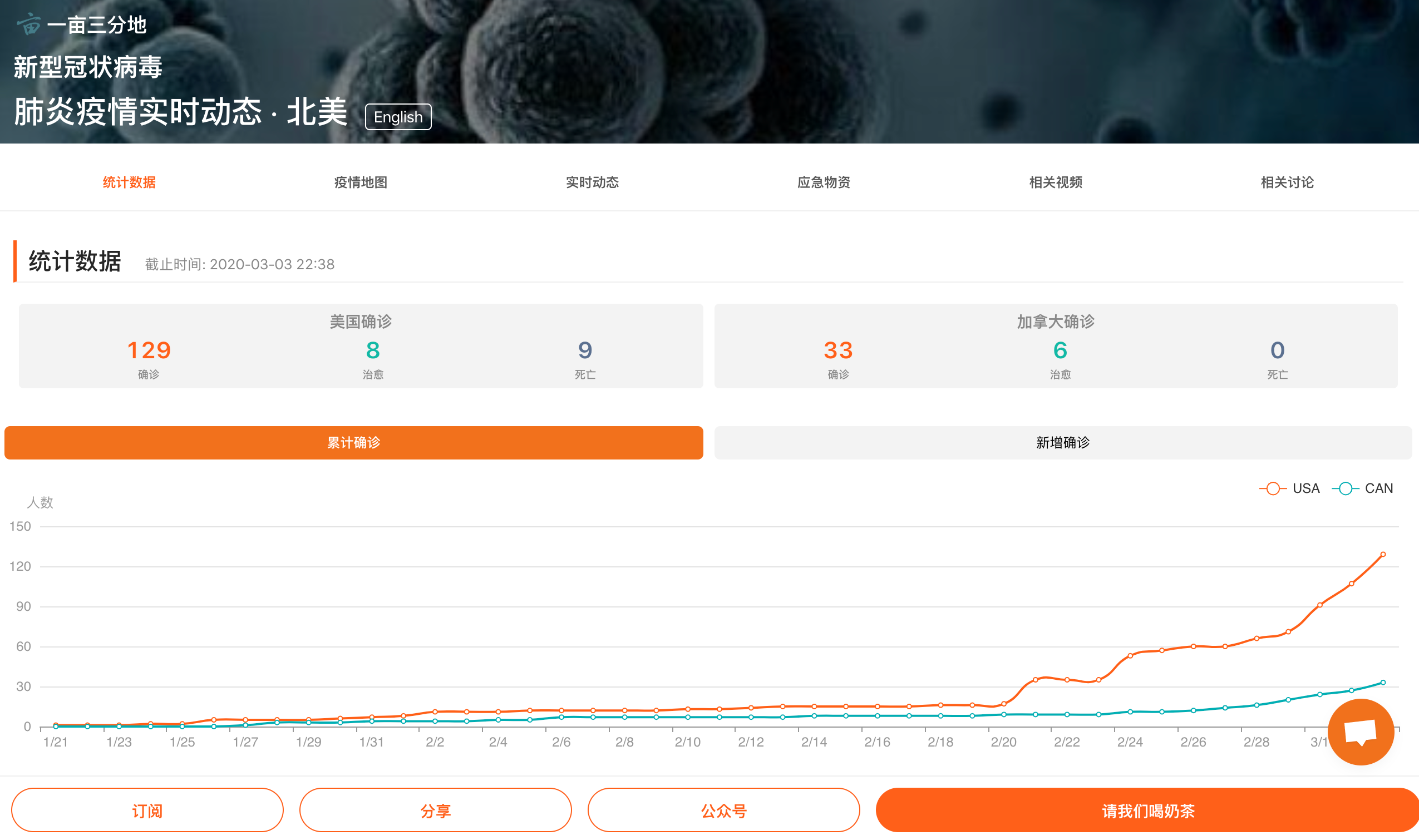1419x840 pixels.
Task: Click the 一亩三分地 logo icon
Action: 29,24
